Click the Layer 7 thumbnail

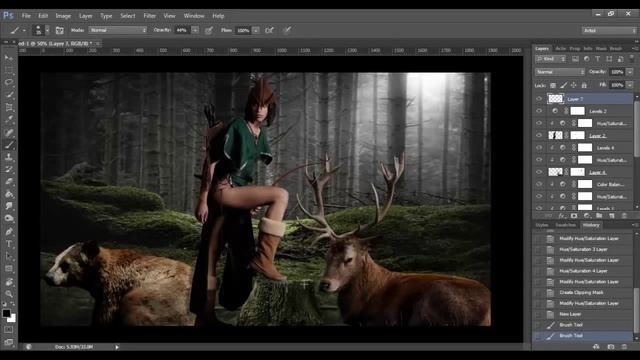tap(555, 99)
